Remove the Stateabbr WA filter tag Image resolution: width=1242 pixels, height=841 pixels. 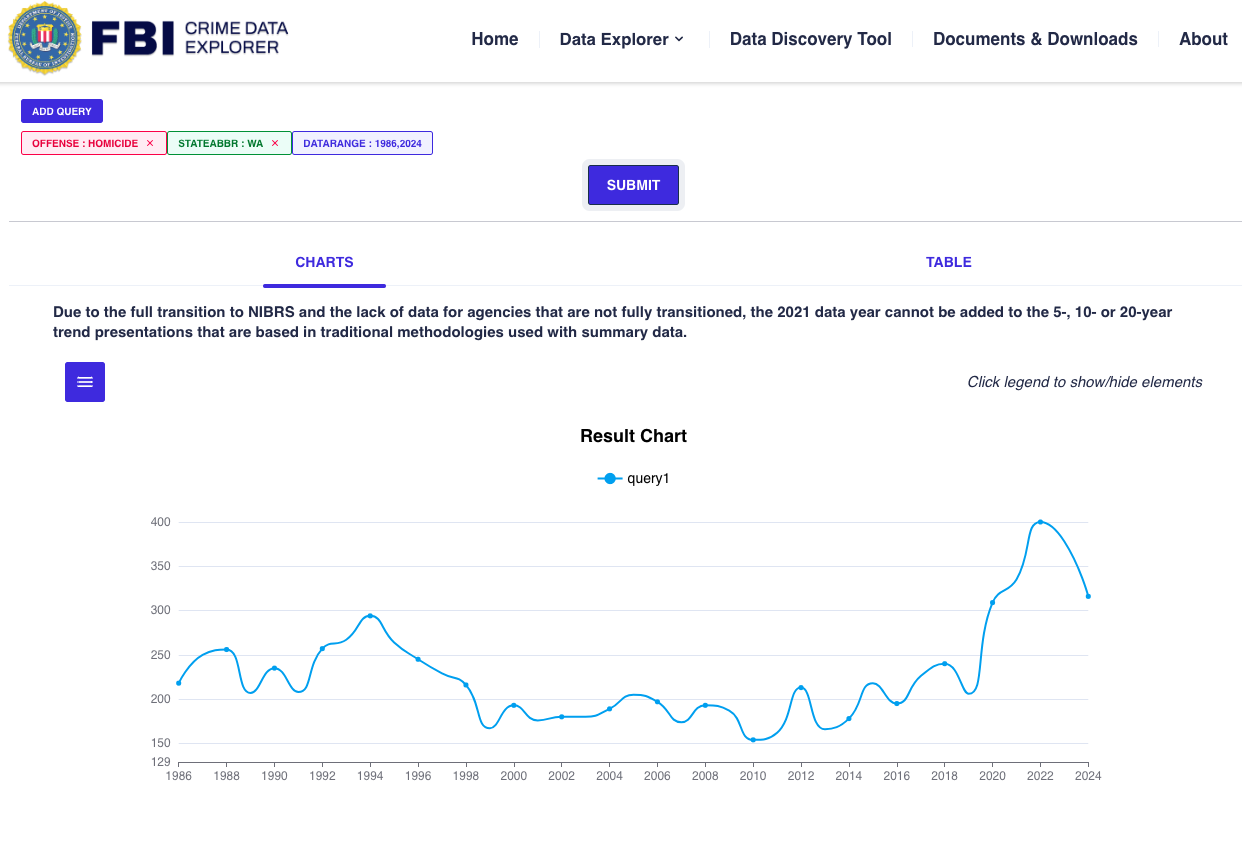pyautogui.click(x=275, y=143)
